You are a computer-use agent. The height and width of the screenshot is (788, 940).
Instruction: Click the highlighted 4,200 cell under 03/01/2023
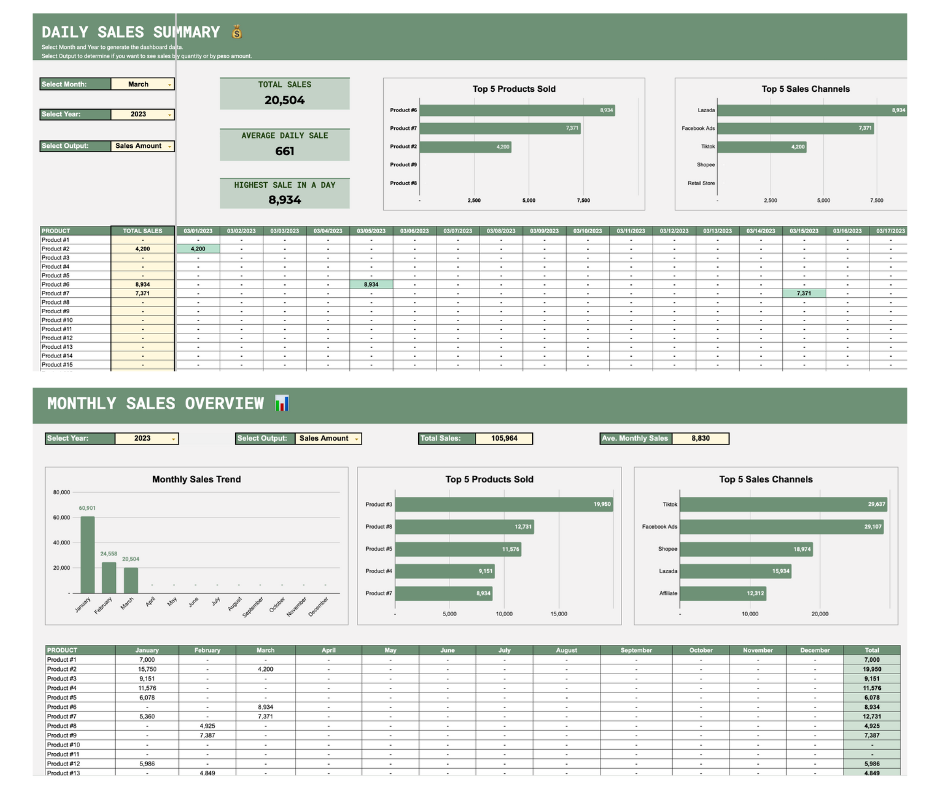click(x=198, y=249)
